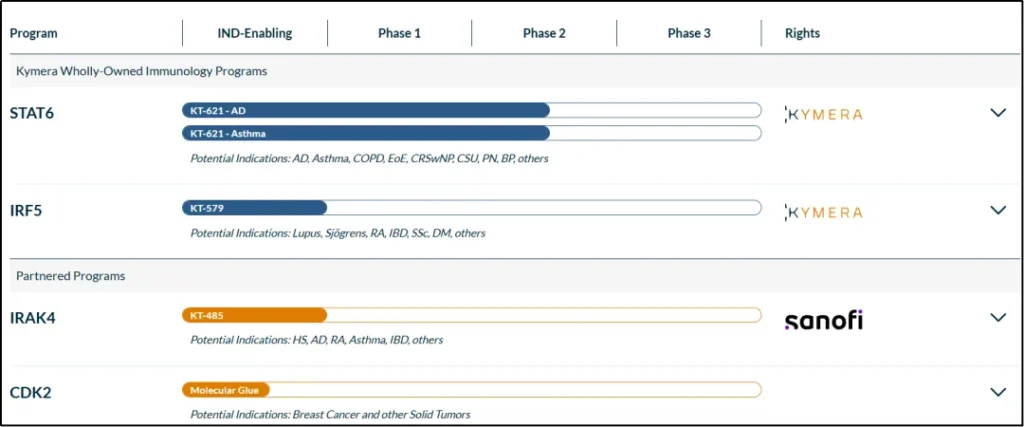Click the Kymera logo in STAT6 row
This screenshot has width=1024, height=427.
pos(823,114)
